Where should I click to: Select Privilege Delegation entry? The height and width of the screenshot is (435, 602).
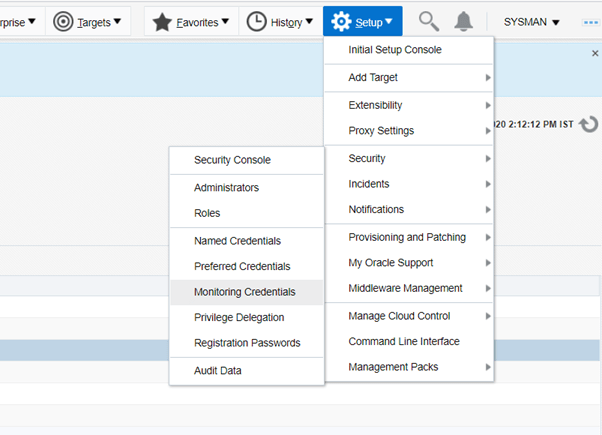pos(239,317)
